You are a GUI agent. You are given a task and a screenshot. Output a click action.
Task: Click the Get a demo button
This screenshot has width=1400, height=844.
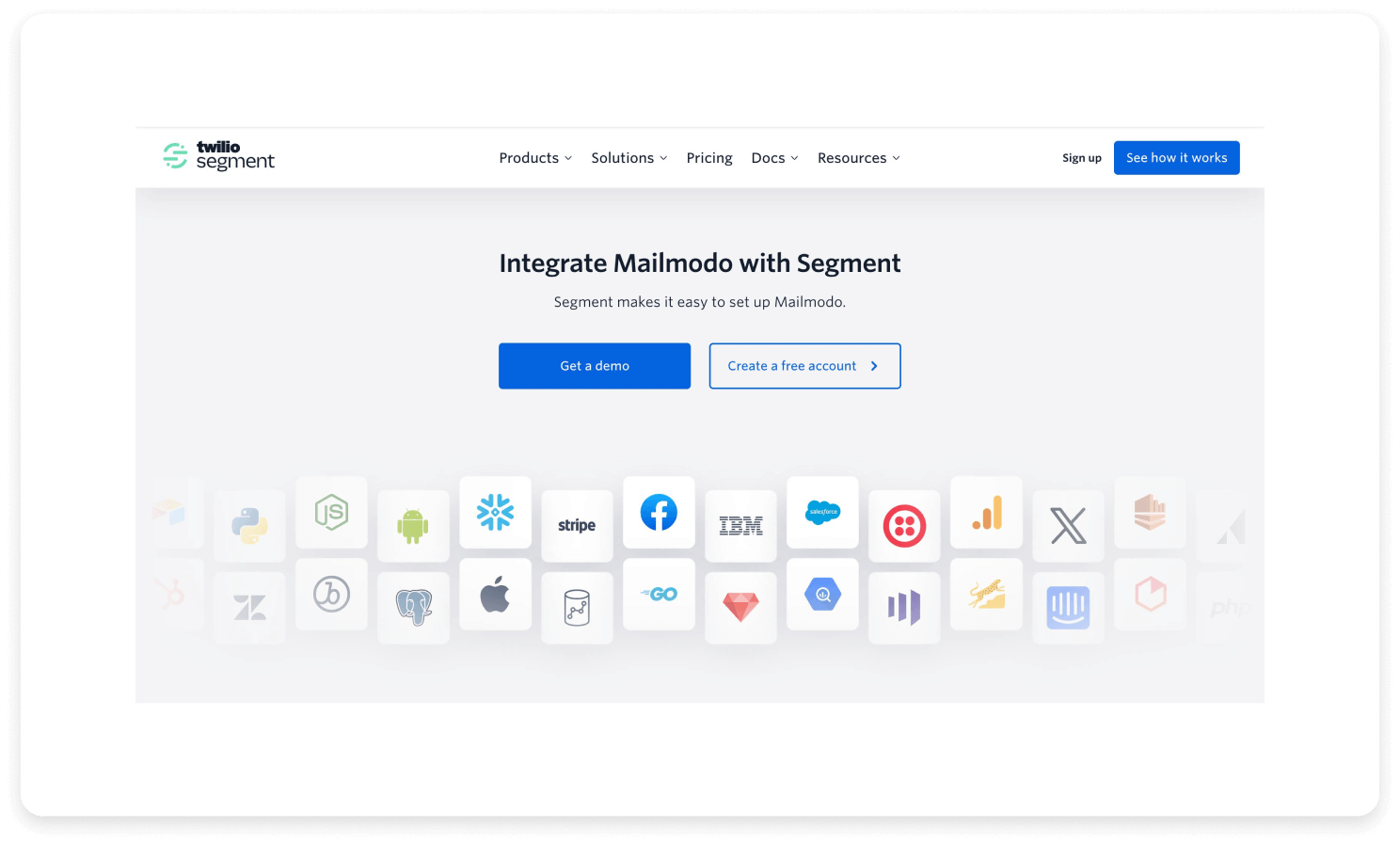point(595,366)
